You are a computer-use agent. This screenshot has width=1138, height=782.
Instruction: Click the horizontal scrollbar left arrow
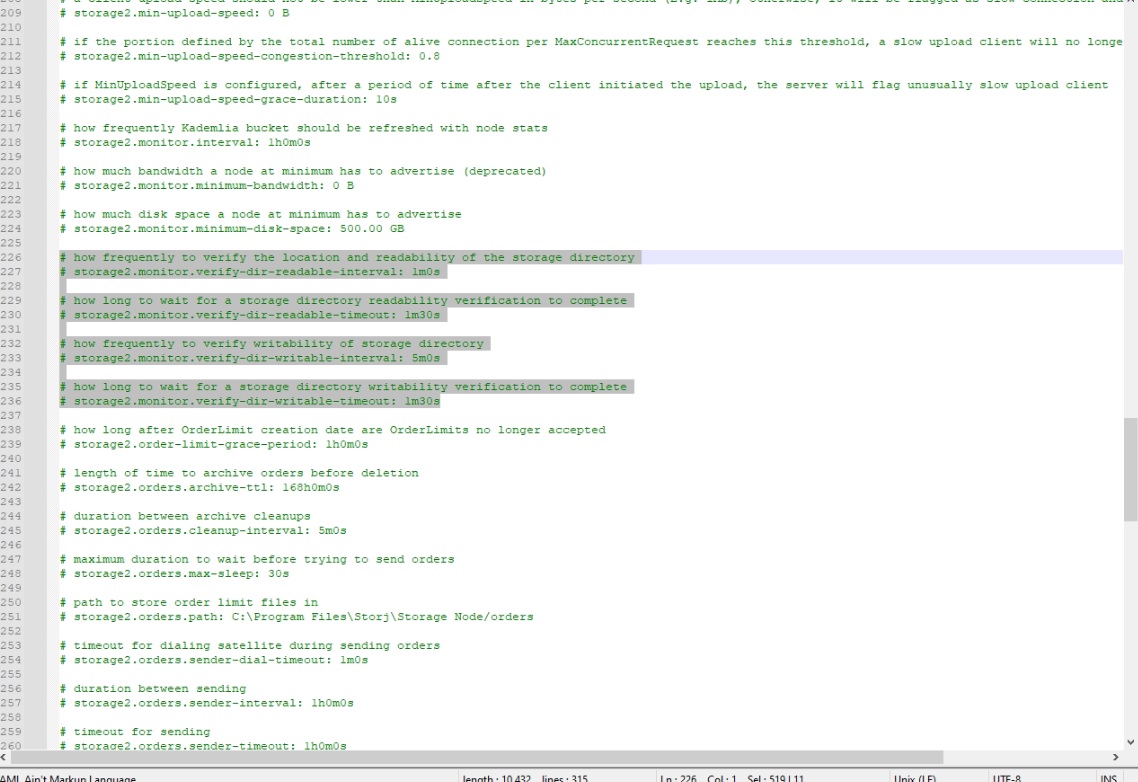6,757
